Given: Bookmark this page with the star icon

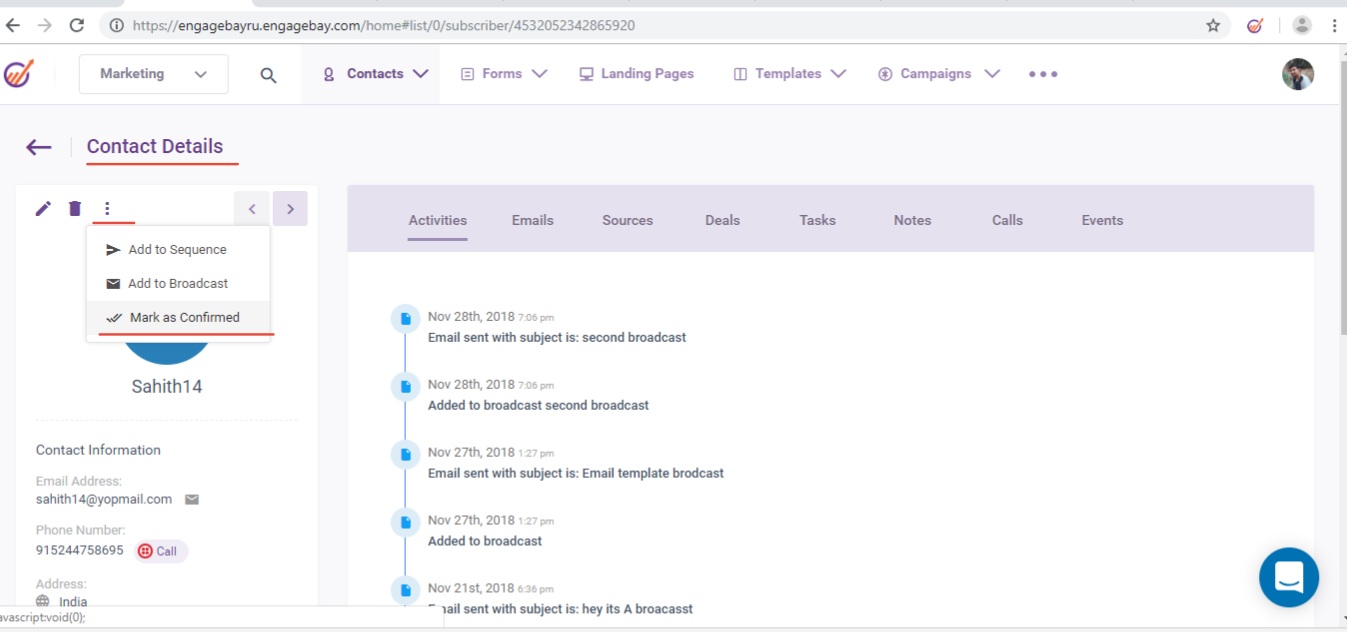Looking at the screenshot, I should [x=1213, y=26].
